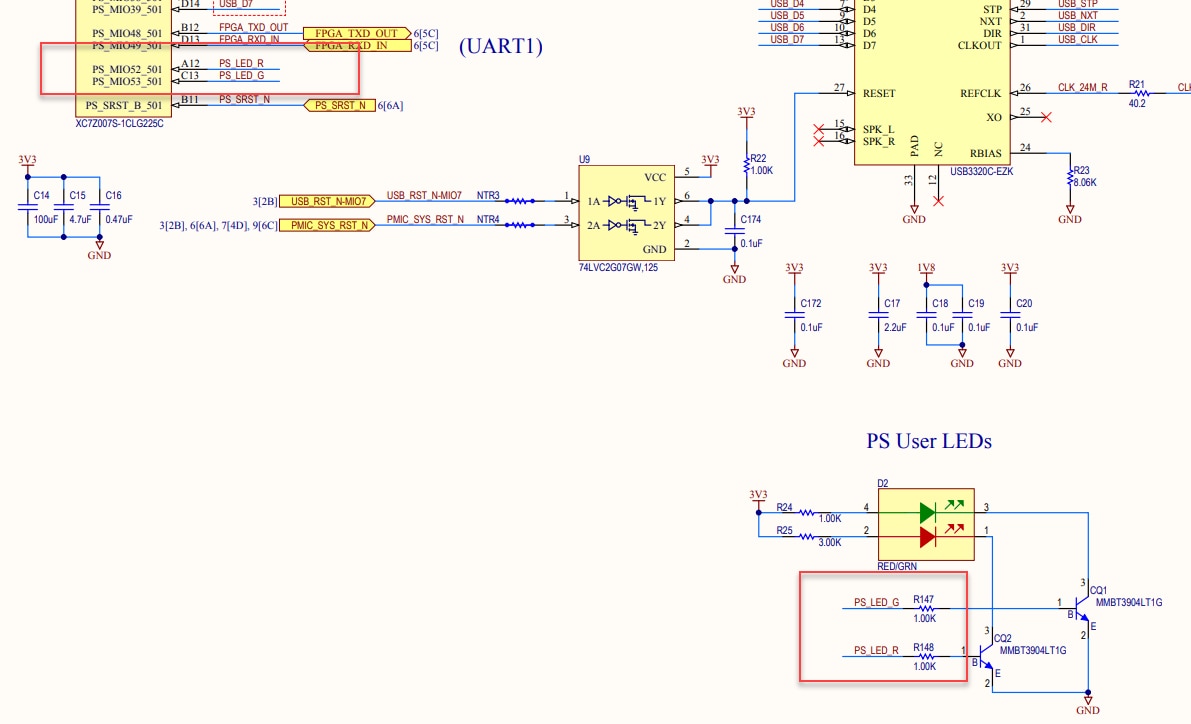This screenshot has width=1191, height=724.
Task: Select the U9 74LVC2G07GW buffer component body
Action: click(626, 213)
